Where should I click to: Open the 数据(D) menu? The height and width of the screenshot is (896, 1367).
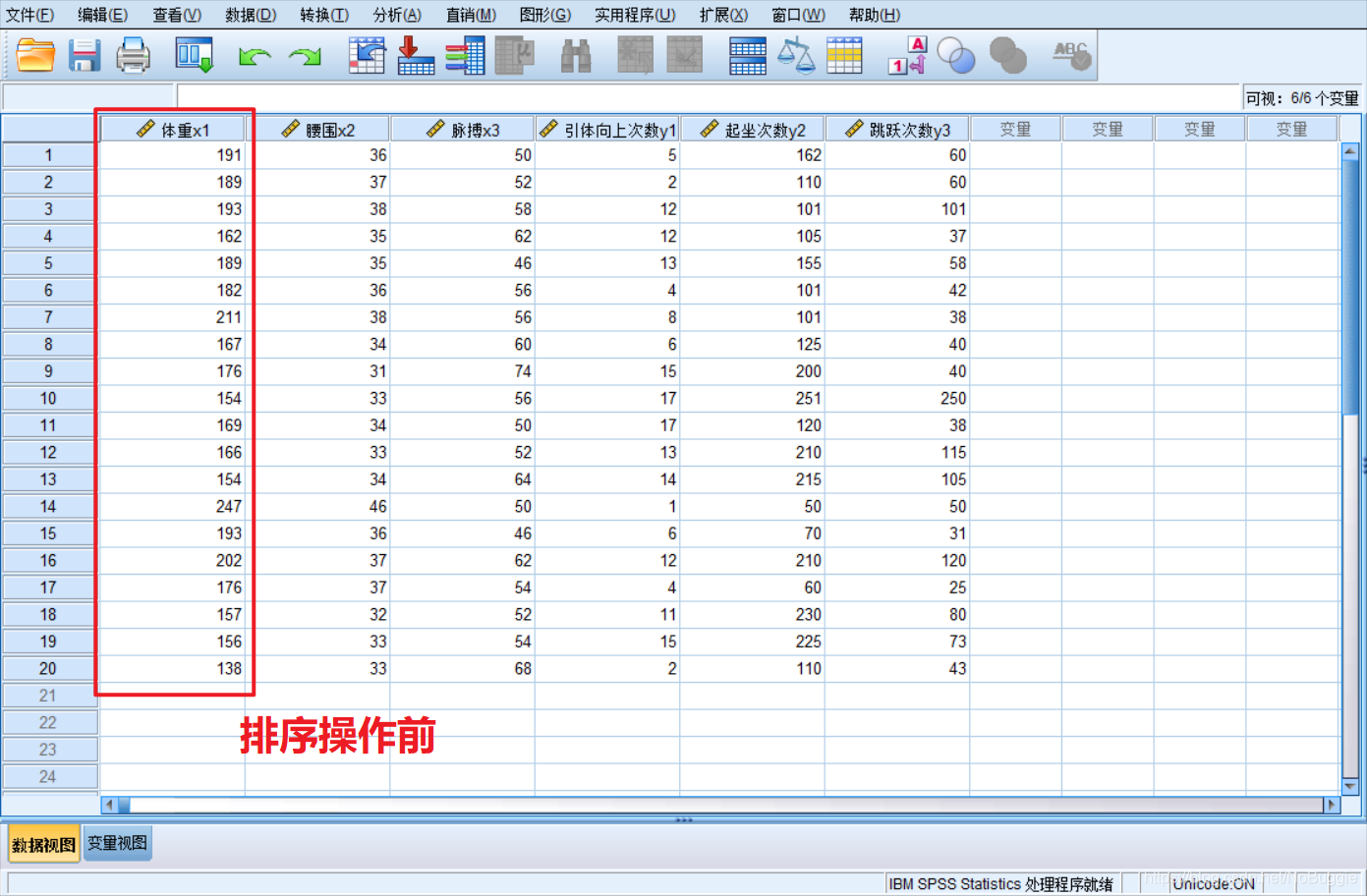tap(251, 15)
